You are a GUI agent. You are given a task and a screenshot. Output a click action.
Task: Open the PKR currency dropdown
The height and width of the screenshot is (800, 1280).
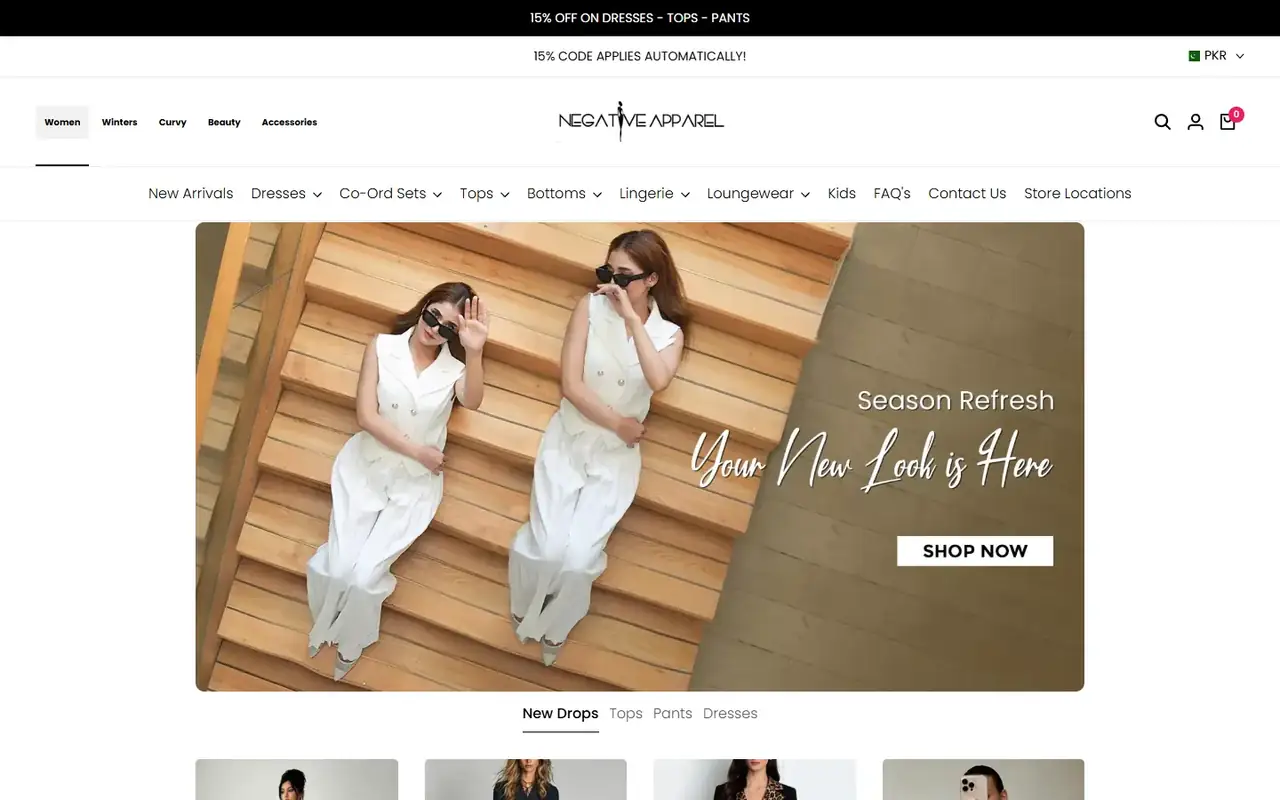coord(1216,56)
